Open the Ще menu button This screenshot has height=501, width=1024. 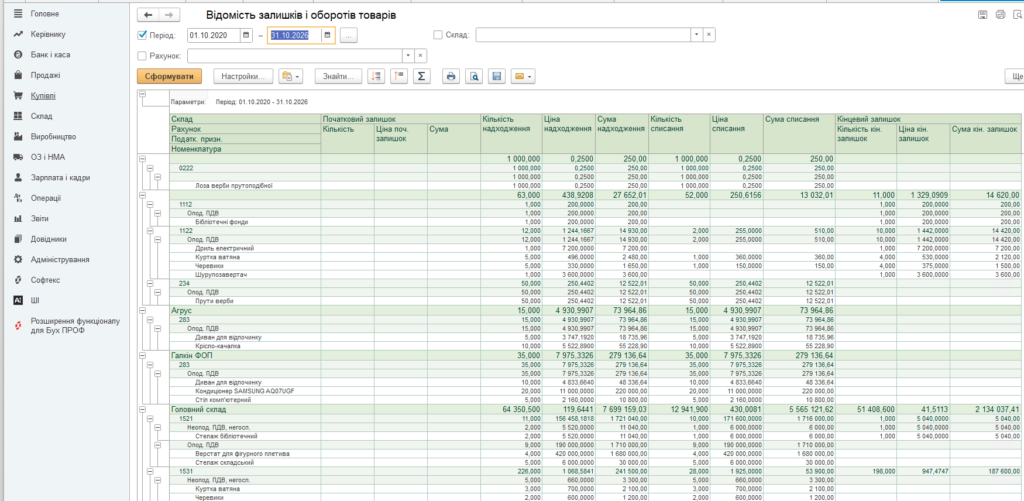[1015, 76]
